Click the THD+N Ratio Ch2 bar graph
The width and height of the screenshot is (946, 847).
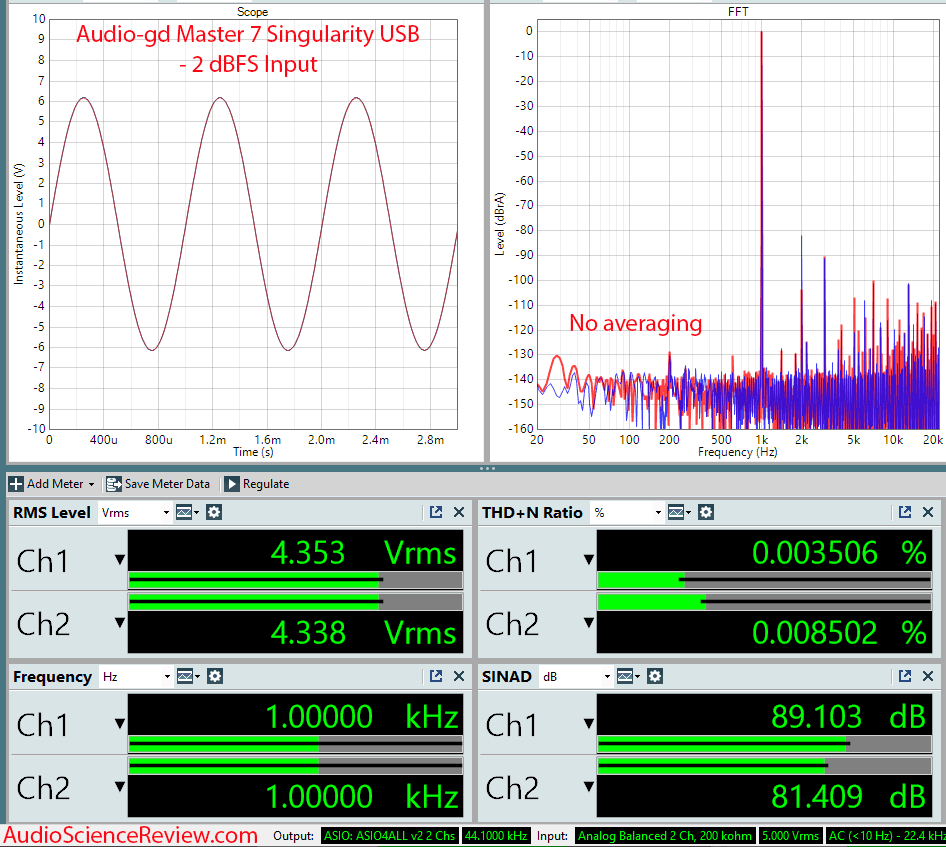point(764,601)
